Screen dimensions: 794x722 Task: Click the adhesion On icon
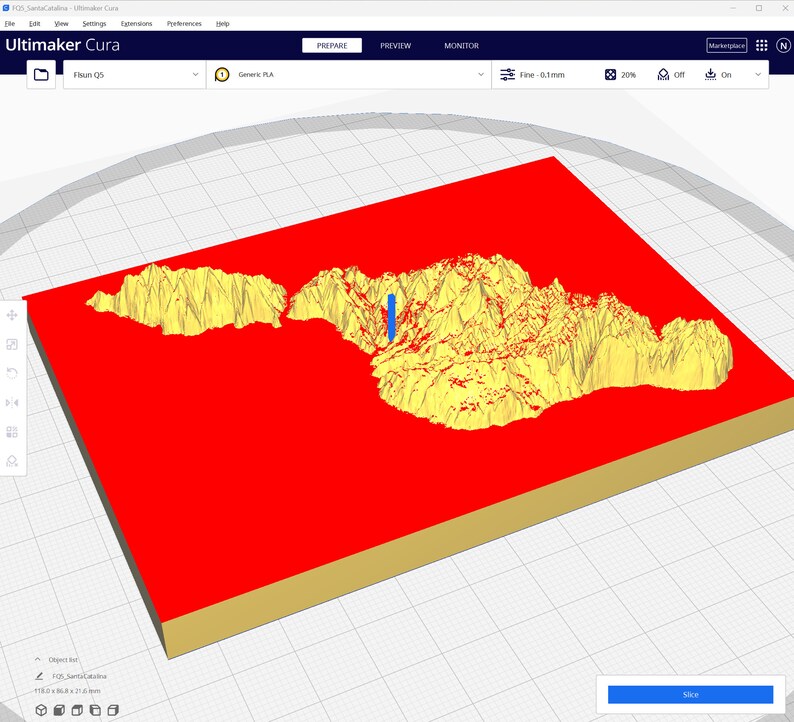pos(710,75)
